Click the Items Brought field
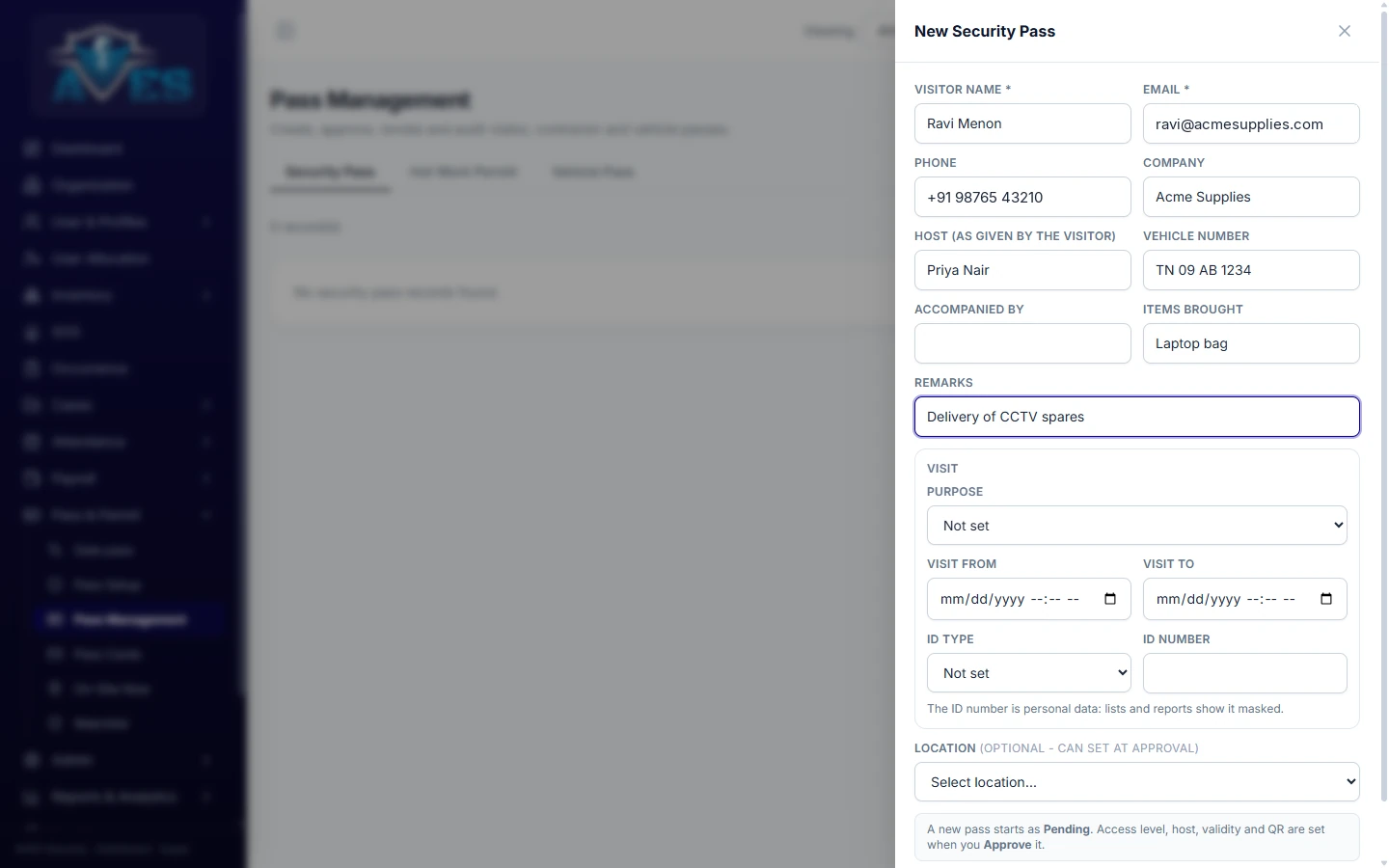 1251,343
